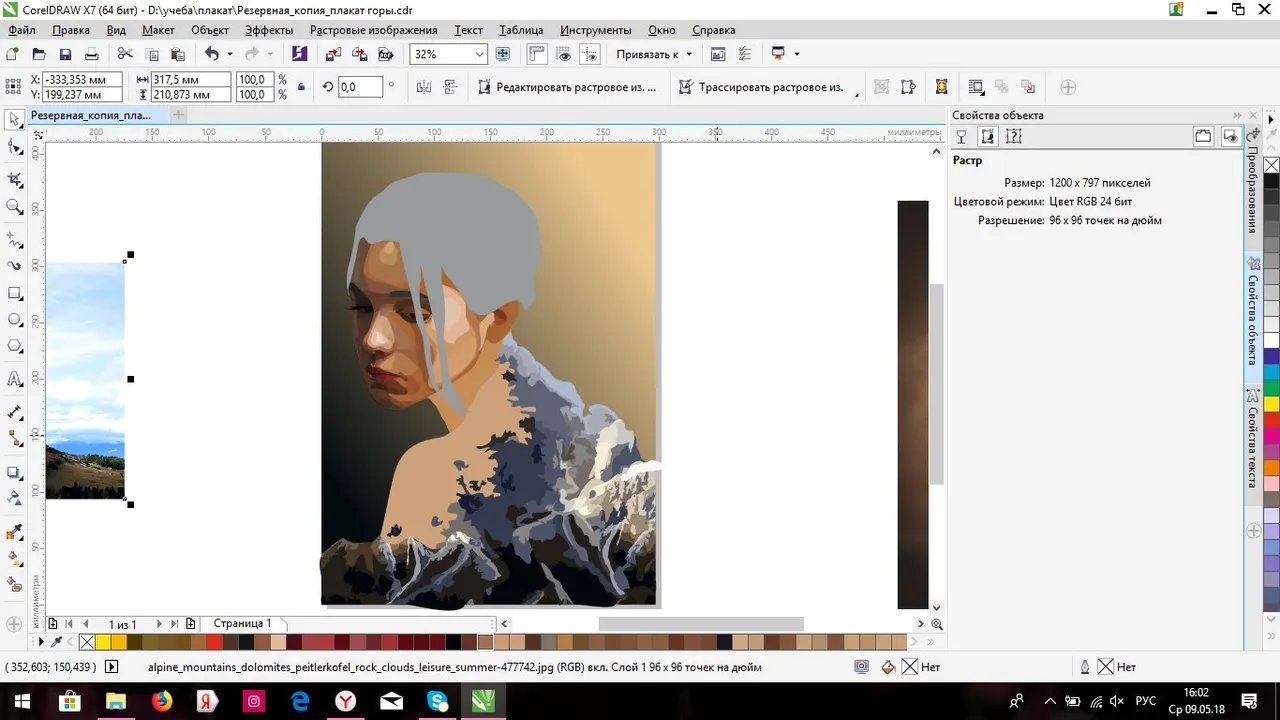Open the Print dialog icon
This screenshot has height=720, width=1280.
[91, 54]
